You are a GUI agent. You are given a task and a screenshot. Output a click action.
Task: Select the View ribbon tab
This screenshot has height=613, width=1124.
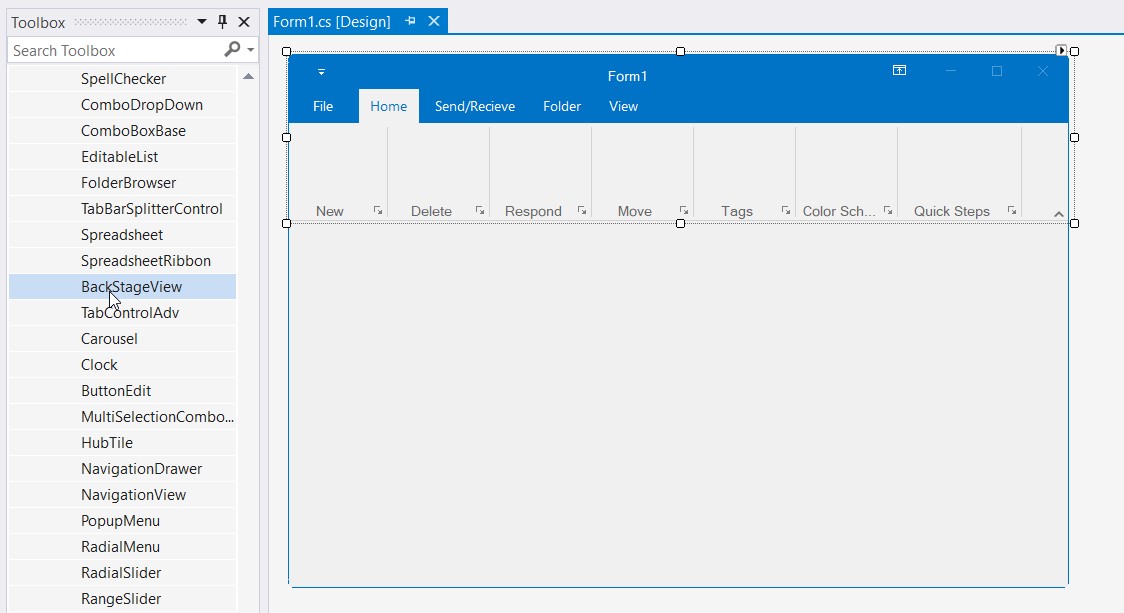(622, 106)
